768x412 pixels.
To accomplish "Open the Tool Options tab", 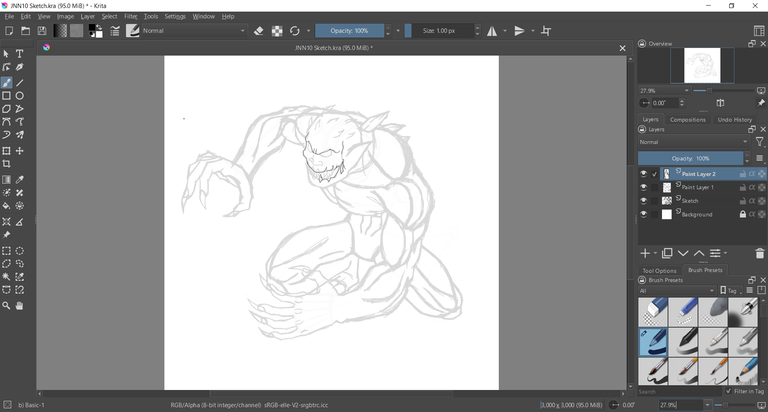I will coord(659,270).
